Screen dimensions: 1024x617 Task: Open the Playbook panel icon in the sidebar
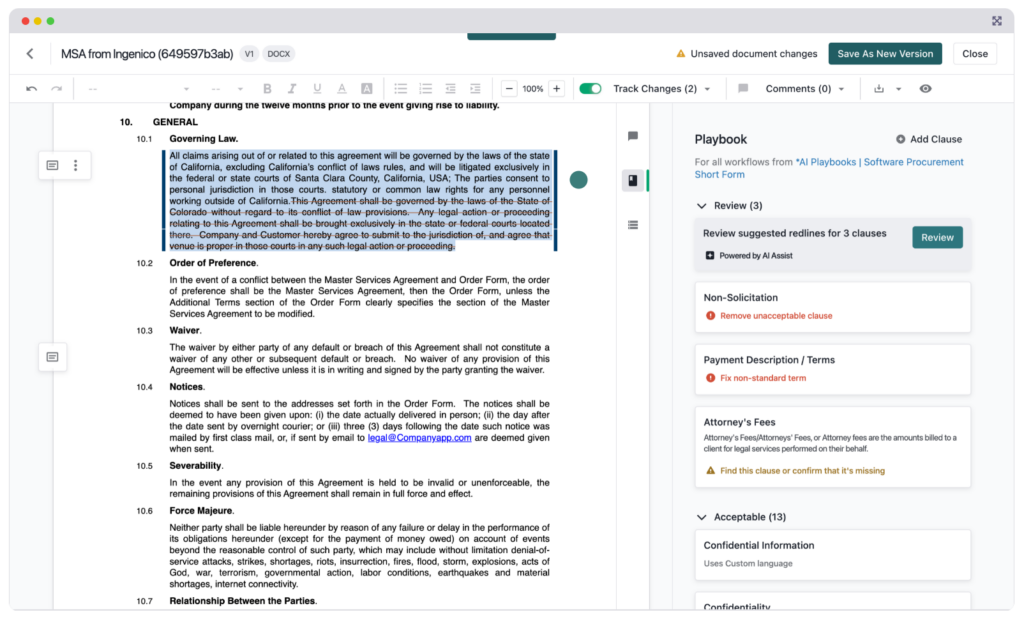click(x=632, y=180)
